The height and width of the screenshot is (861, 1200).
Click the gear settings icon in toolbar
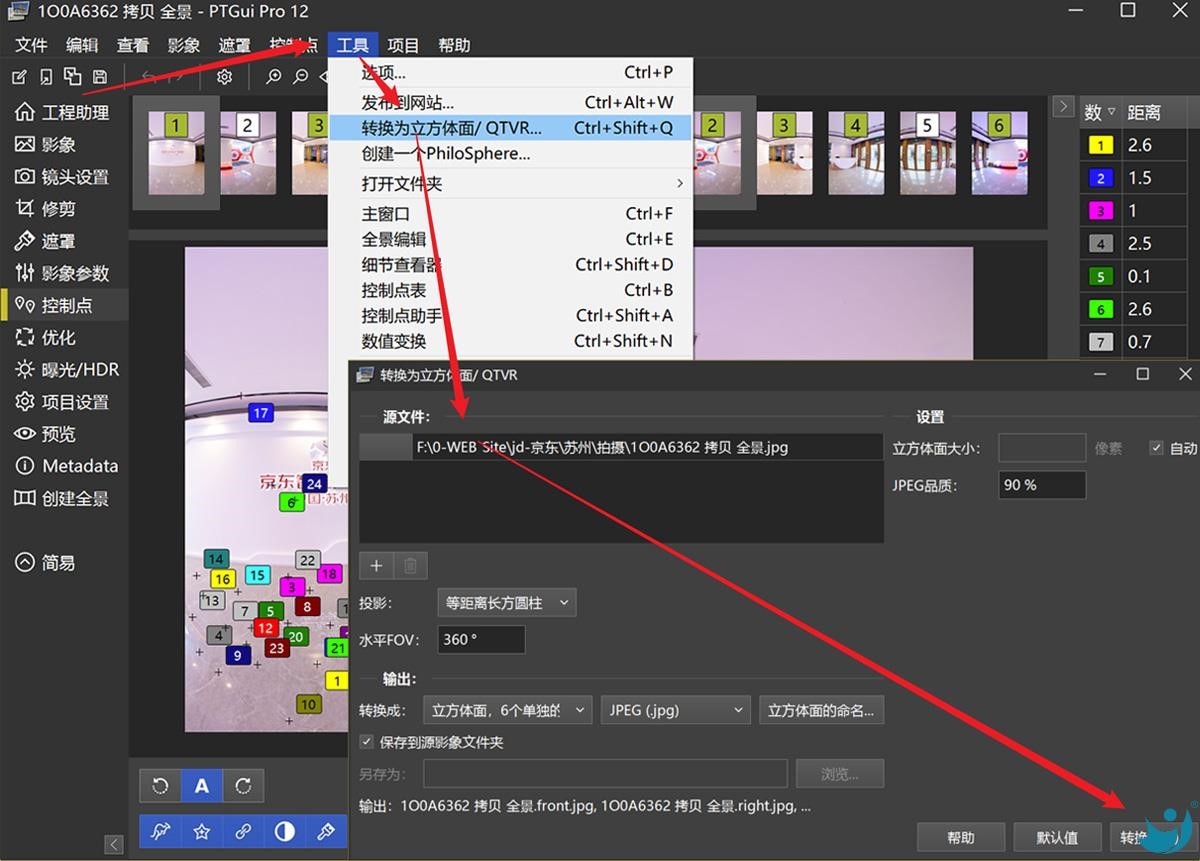click(x=224, y=77)
